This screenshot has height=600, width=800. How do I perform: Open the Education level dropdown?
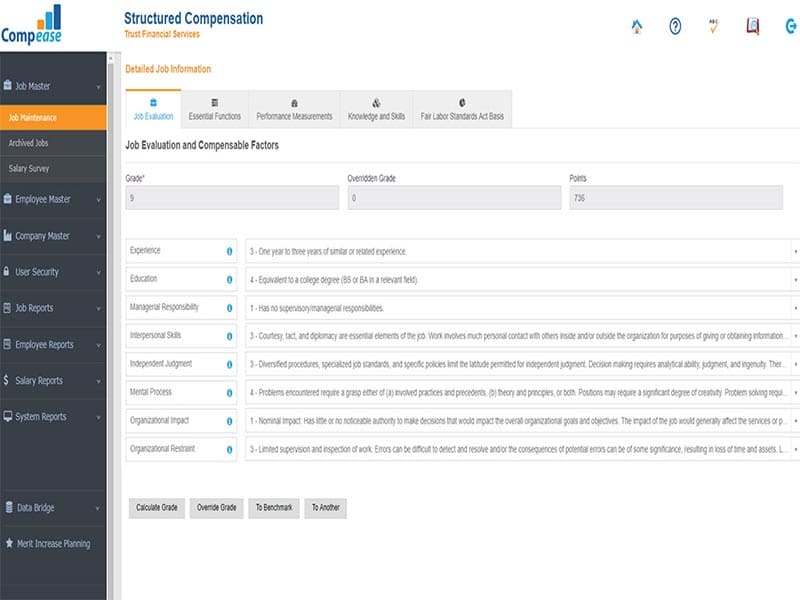pyautogui.click(x=520, y=279)
